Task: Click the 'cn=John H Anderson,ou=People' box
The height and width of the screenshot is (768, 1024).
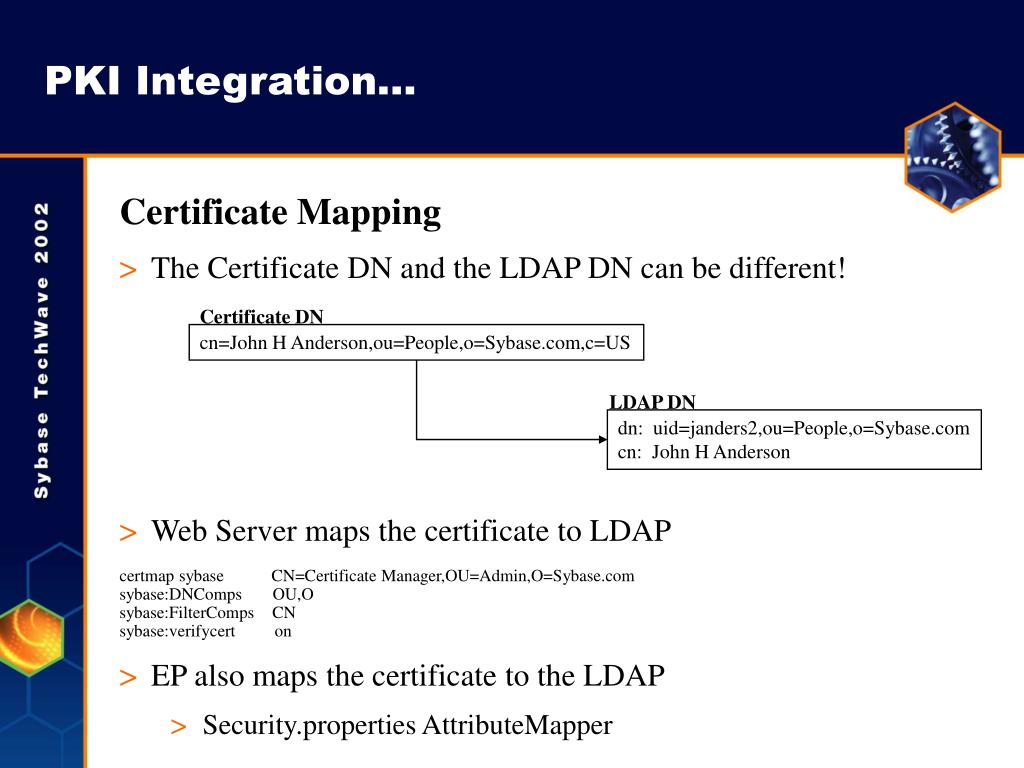Action: [416, 342]
